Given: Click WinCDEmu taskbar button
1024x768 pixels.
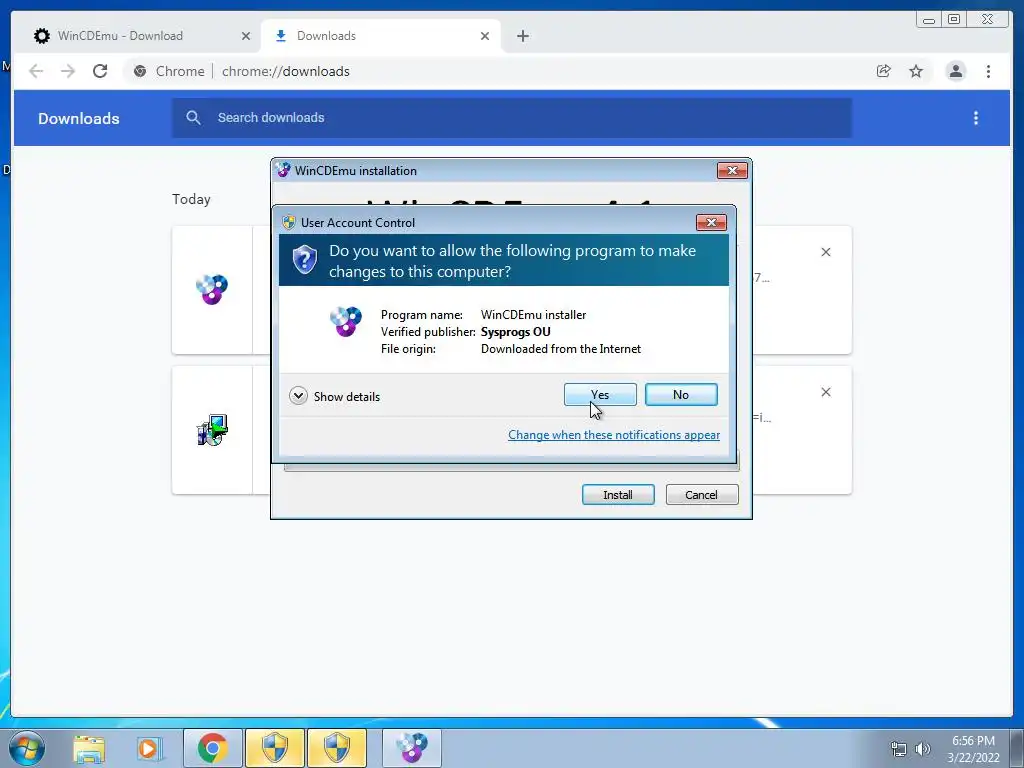Looking at the screenshot, I should pos(412,748).
